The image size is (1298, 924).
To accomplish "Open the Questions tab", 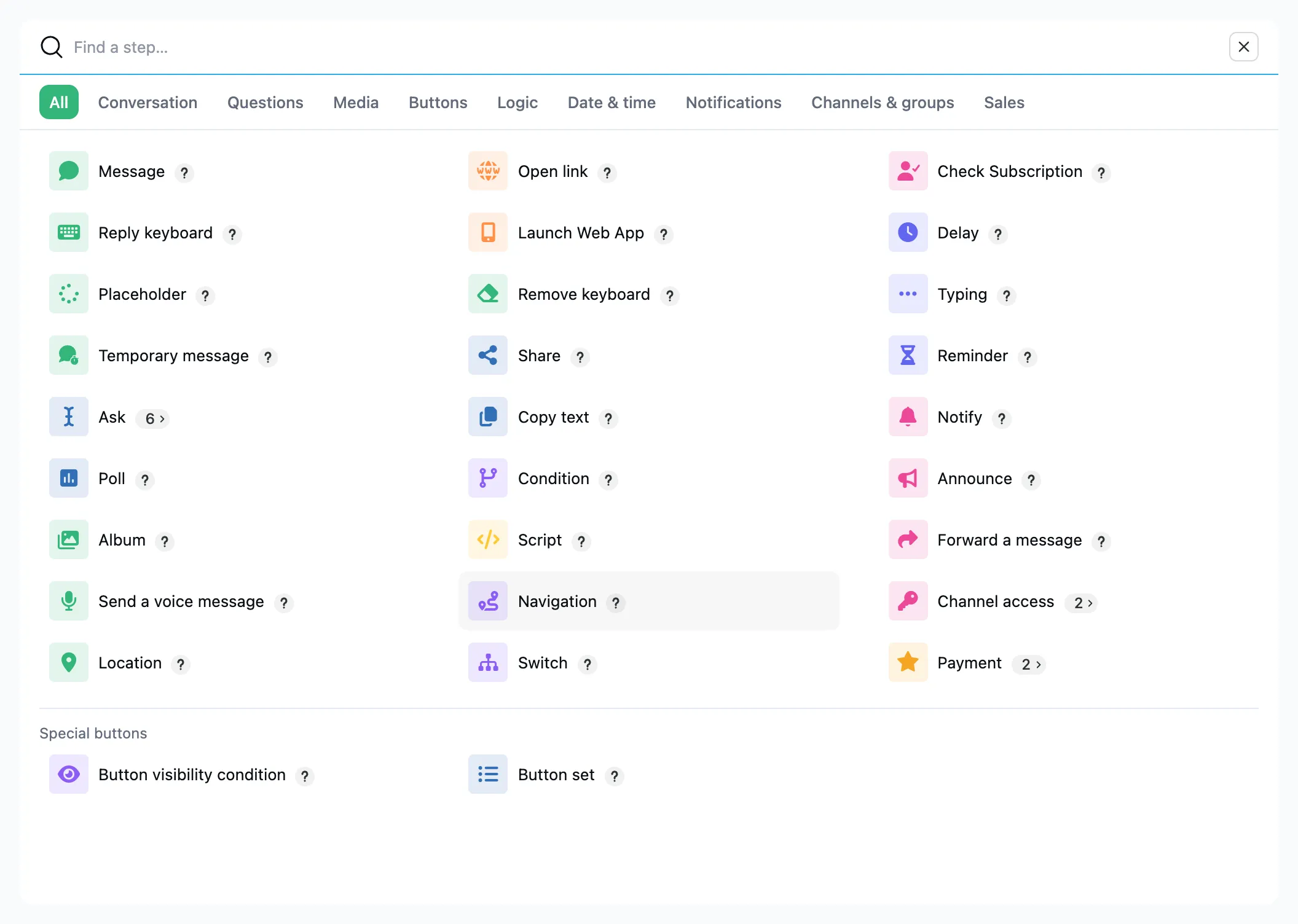I will [x=265, y=102].
